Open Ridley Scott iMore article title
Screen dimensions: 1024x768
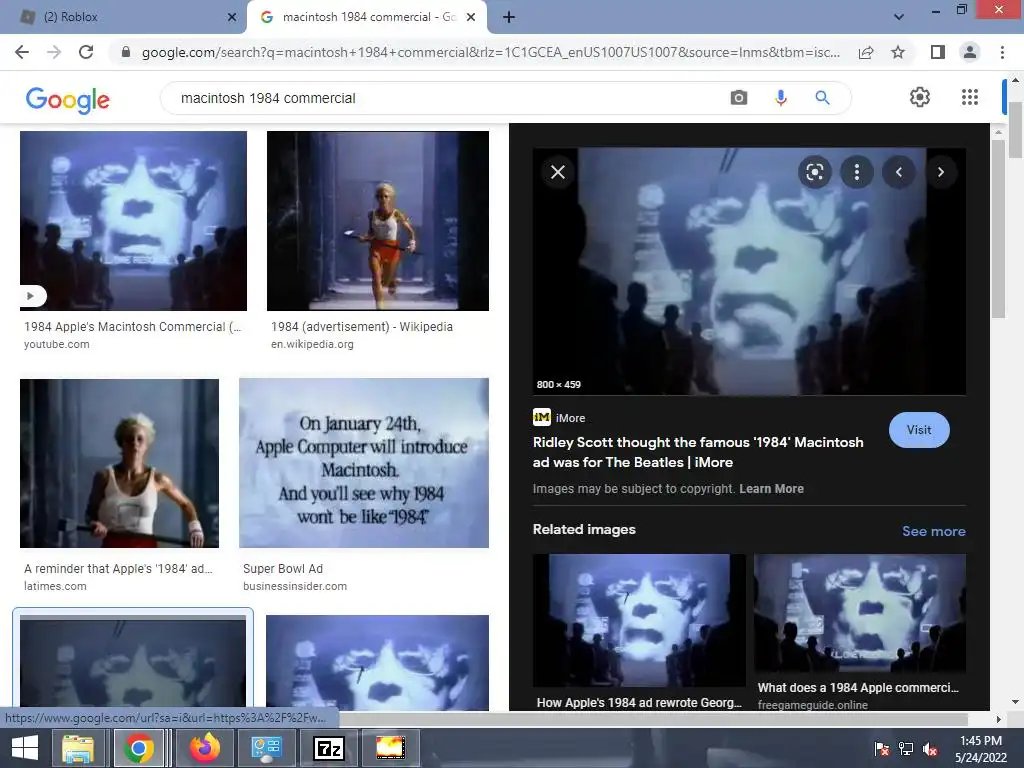[x=698, y=452]
